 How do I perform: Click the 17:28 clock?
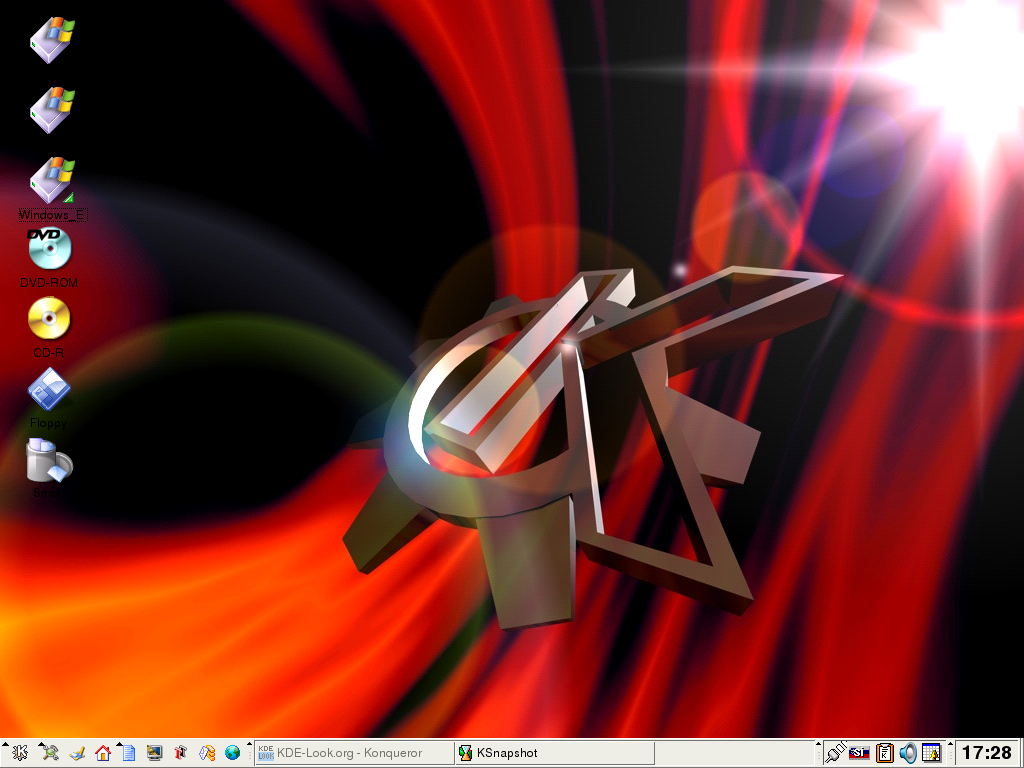pos(987,753)
